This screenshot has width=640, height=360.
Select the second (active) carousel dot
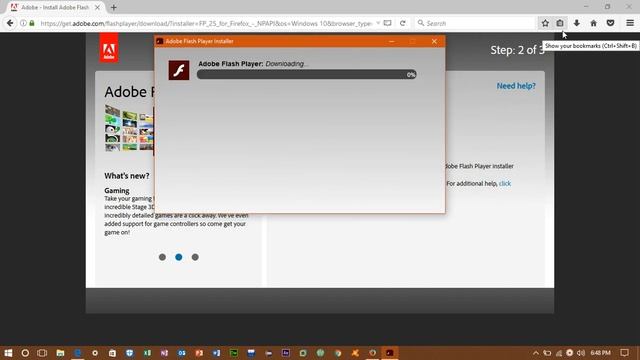tap(178, 257)
